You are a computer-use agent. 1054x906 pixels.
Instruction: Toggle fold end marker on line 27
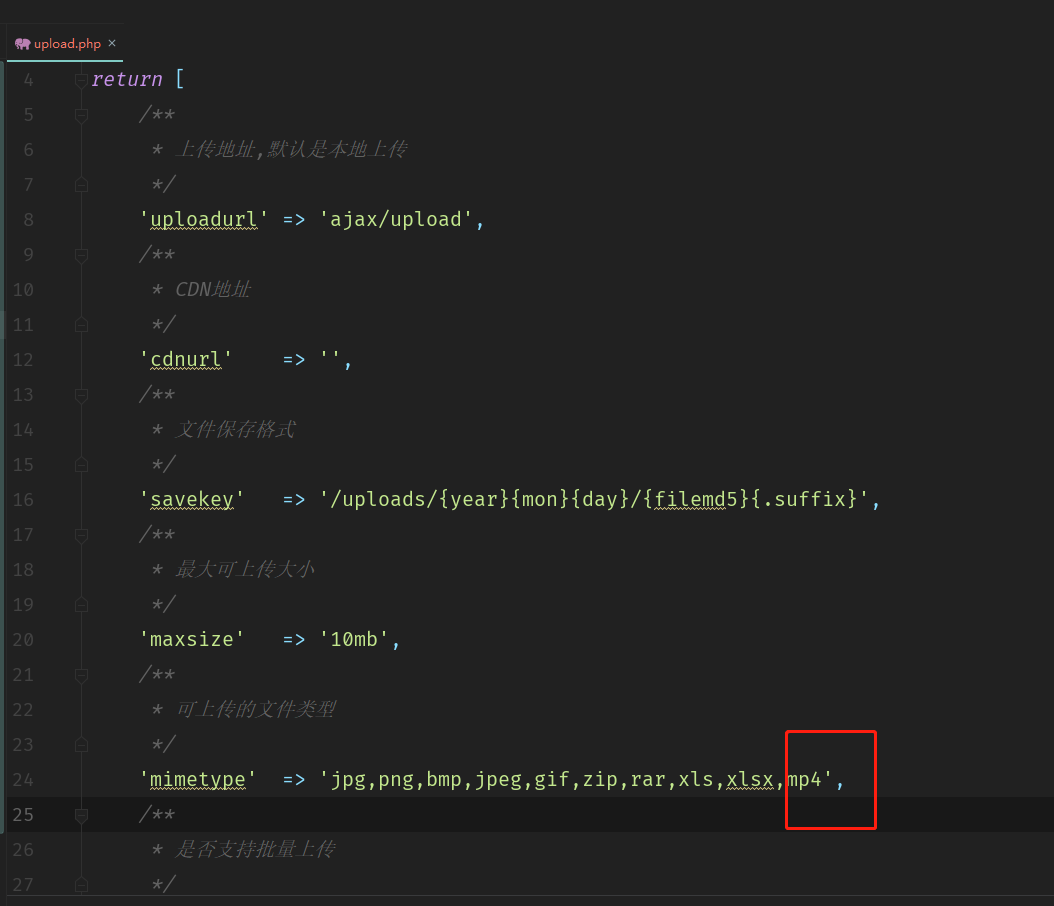pos(81,884)
